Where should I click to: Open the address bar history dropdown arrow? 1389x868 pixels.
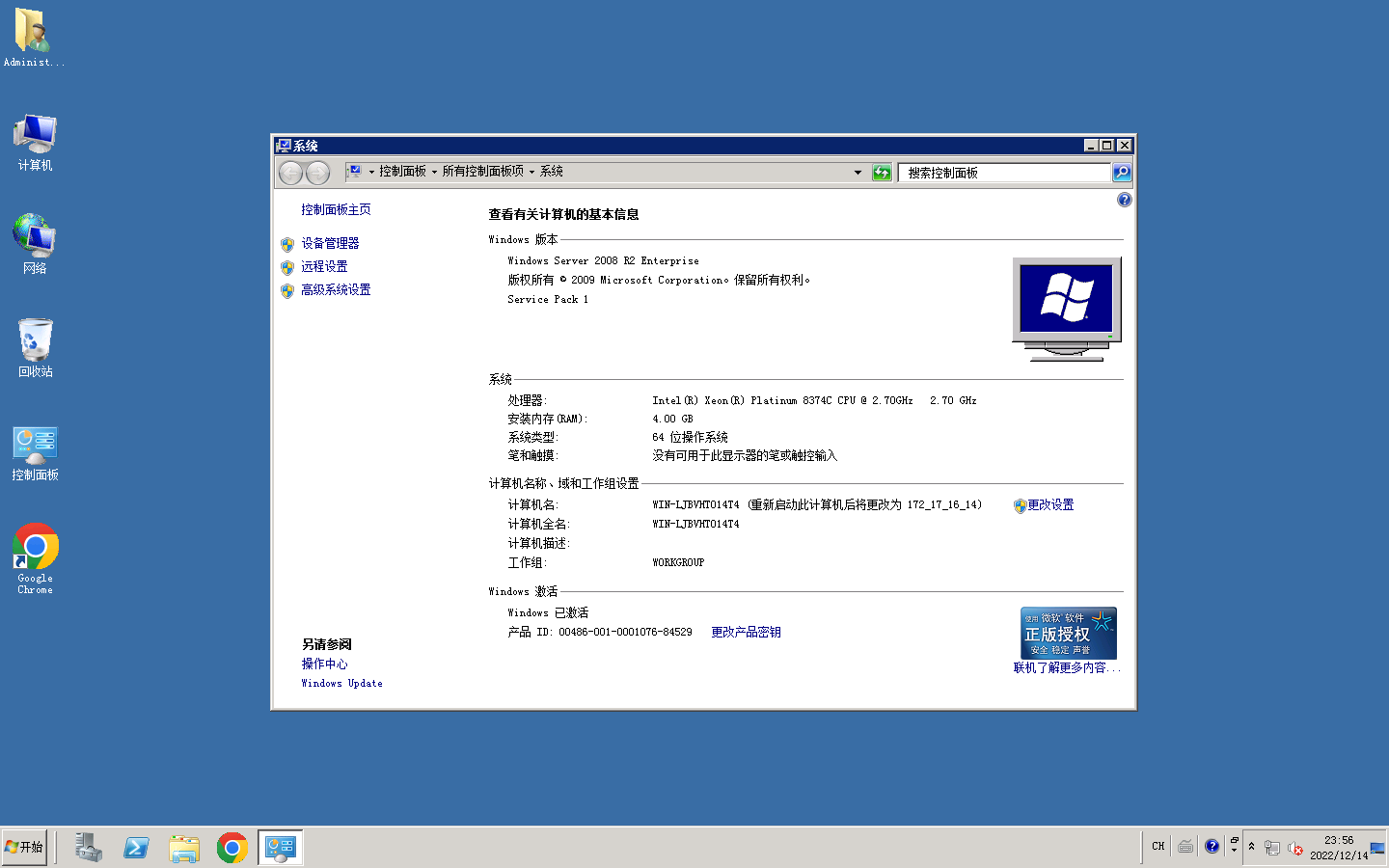(857, 172)
